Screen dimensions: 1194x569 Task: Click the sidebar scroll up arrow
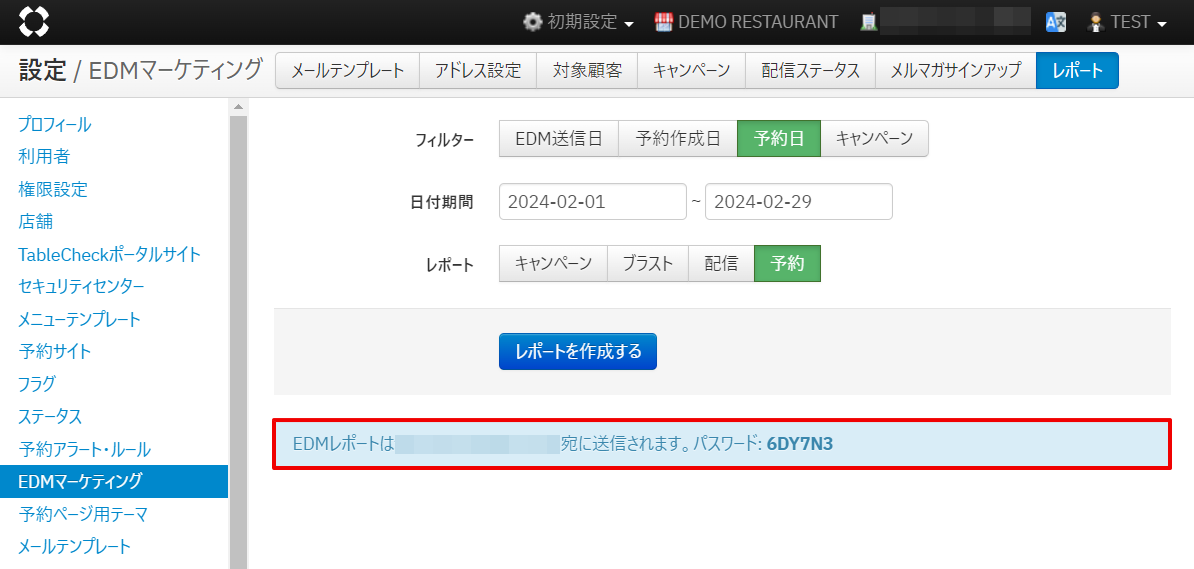tap(238, 107)
